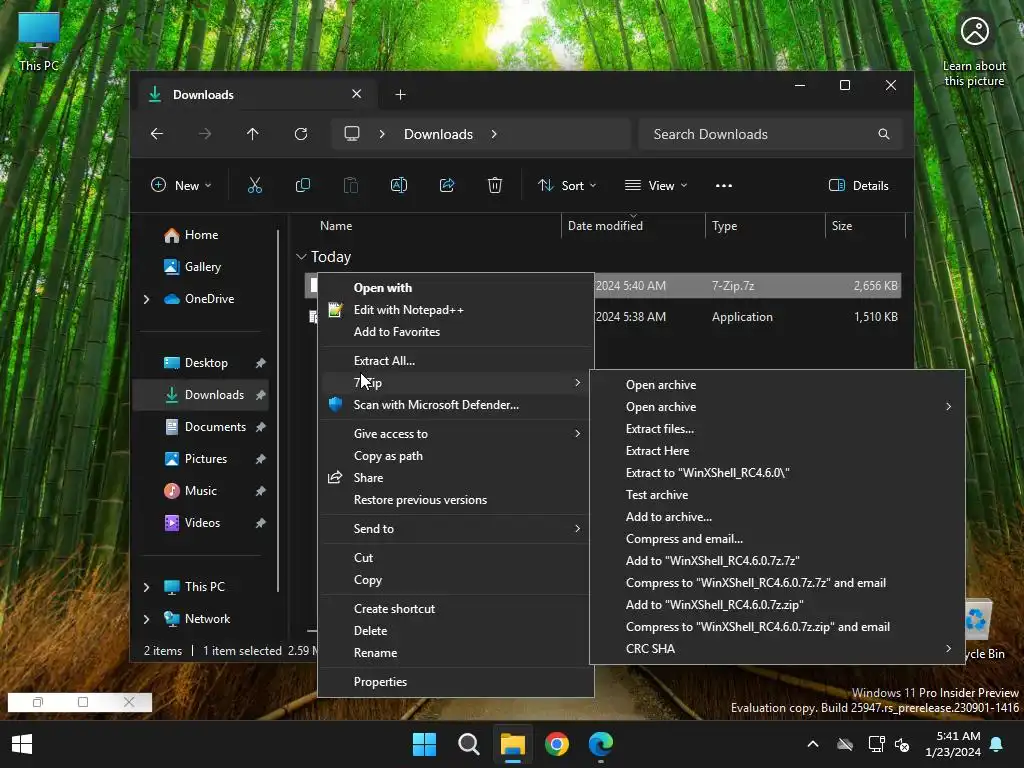The image size is (1024, 768).
Task: Sort by Size column header
Action: pyautogui.click(x=865, y=226)
